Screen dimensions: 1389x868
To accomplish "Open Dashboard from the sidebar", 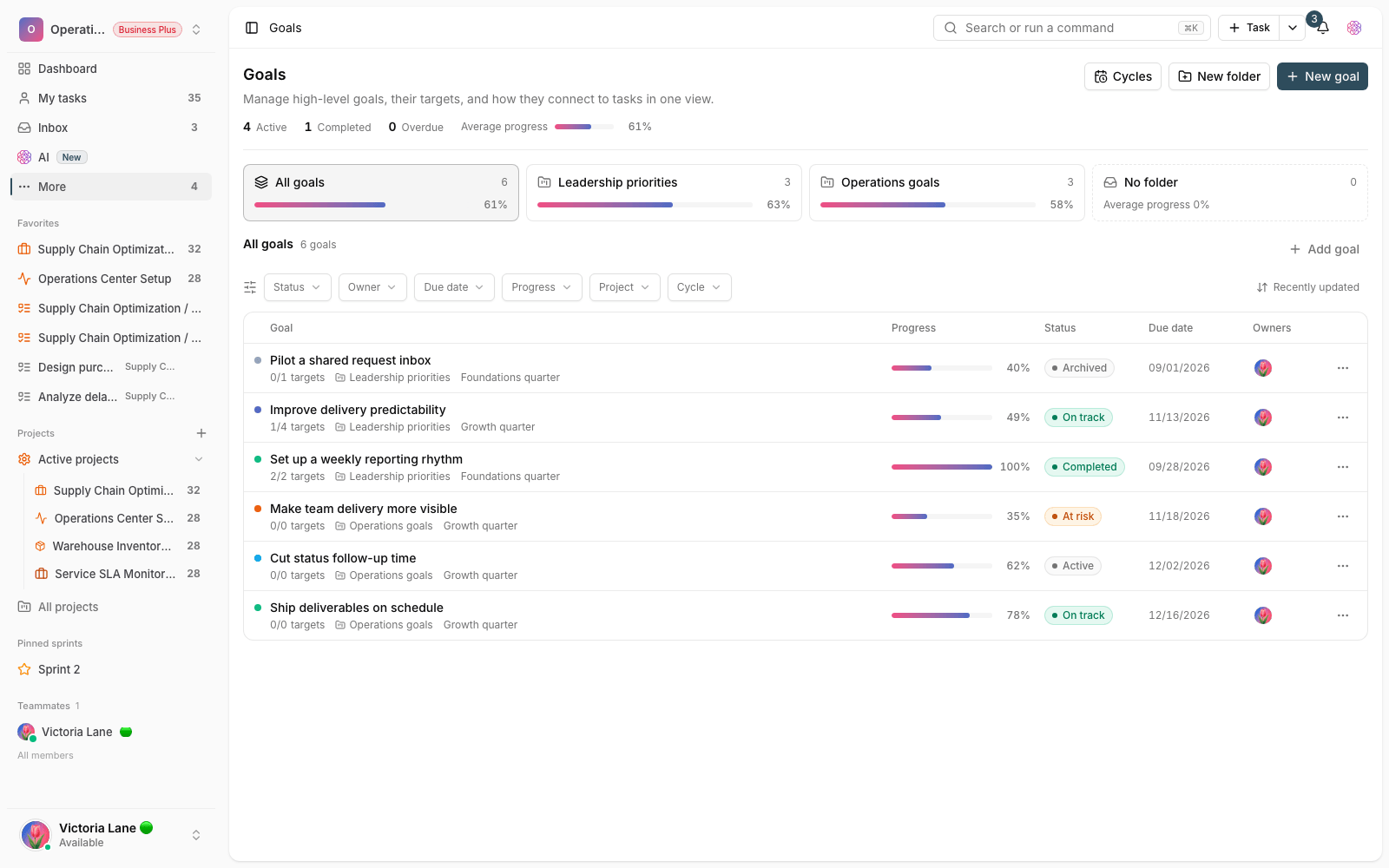I will pos(109,69).
